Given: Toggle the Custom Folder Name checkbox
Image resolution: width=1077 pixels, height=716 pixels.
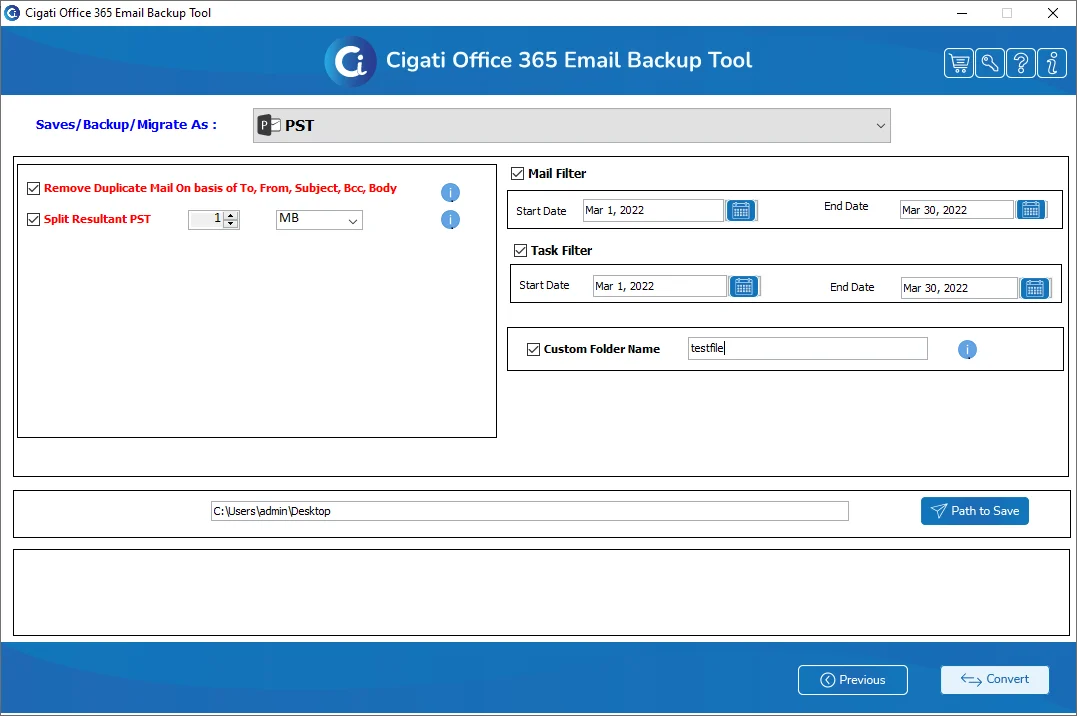Looking at the screenshot, I should (x=533, y=349).
